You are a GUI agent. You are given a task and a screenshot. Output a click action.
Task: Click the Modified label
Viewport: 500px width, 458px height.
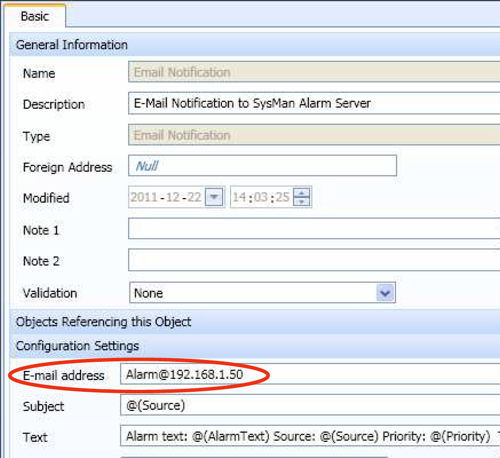point(46,198)
